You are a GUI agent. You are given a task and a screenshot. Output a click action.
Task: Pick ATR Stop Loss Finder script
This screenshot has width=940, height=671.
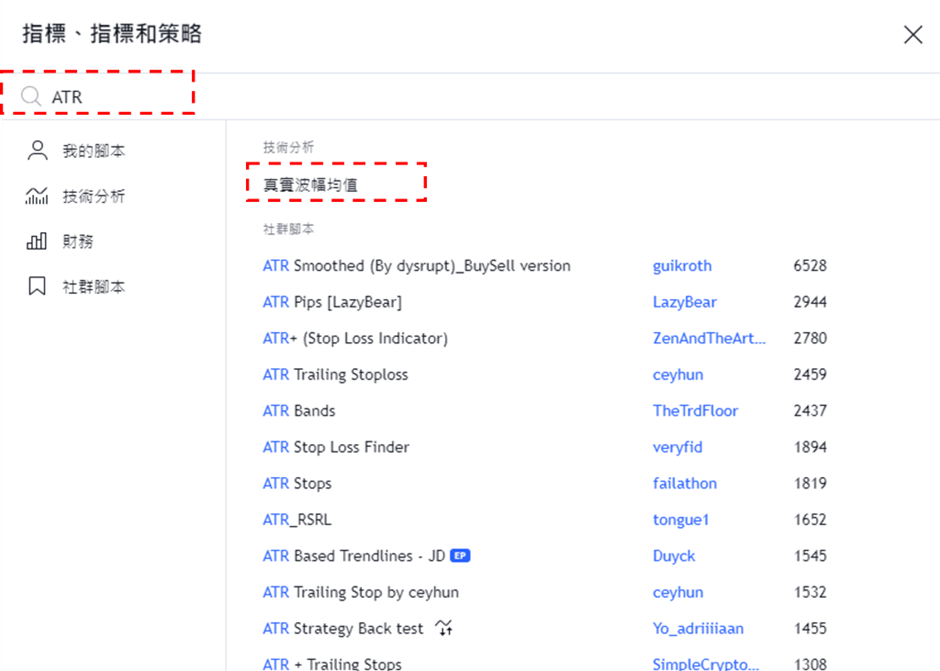336,447
